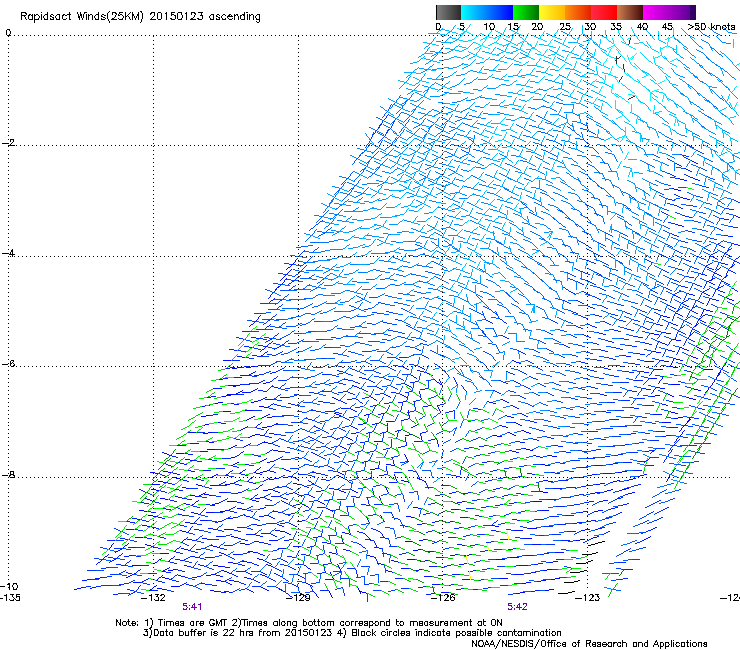The image size is (740, 650).
Task: Click the '45' knots legend label
Action: point(667,27)
